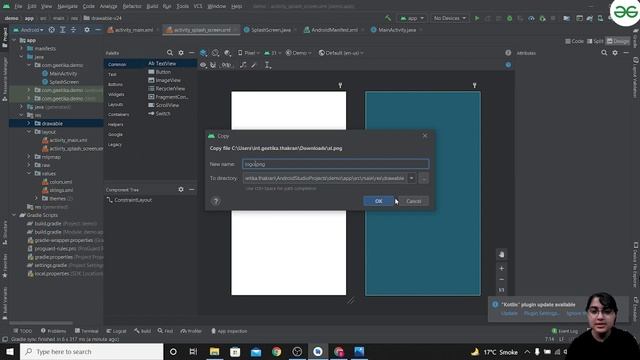This screenshot has height=360, width=640.
Task: Click the Design surface layers icon
Action: (203, 53)
